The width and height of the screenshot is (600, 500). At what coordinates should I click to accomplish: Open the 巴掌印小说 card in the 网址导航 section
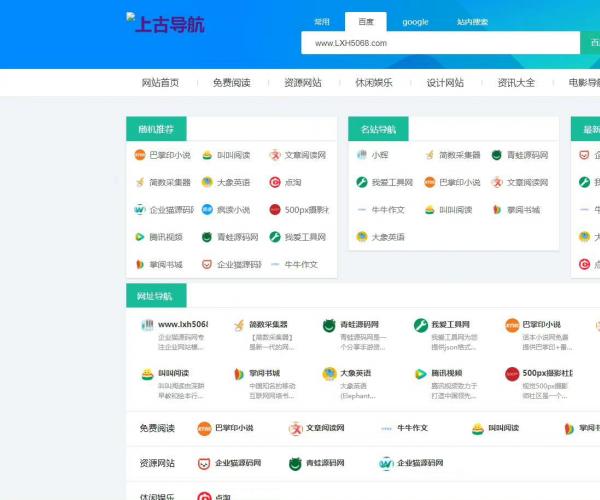[539, 336]
